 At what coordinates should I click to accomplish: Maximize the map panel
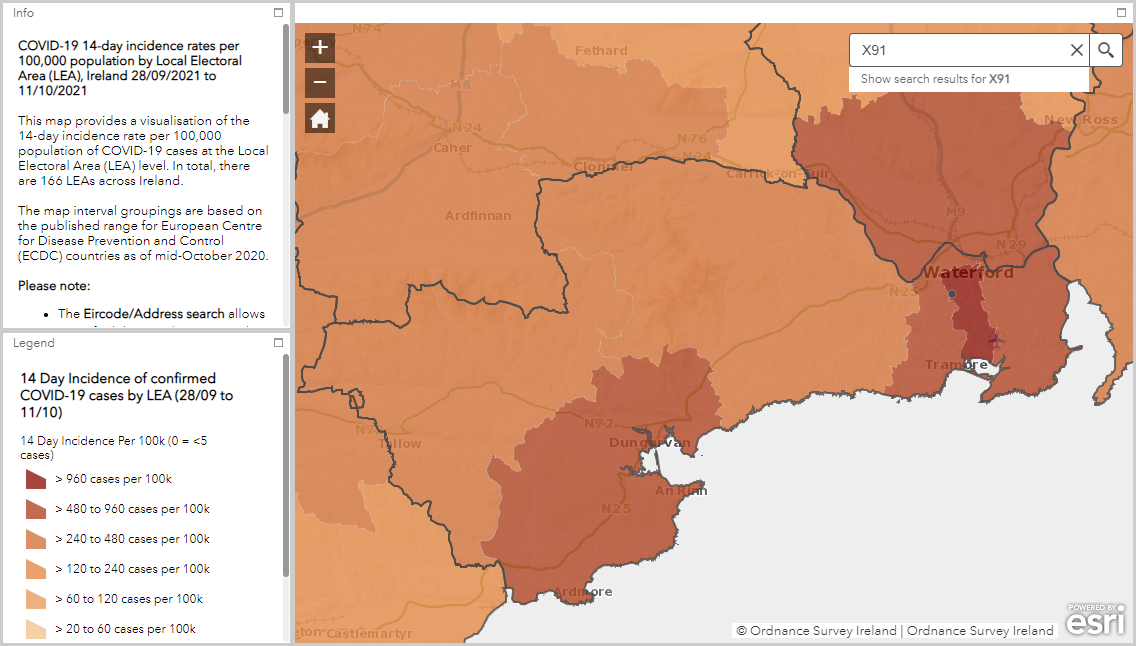pos(1122,13)
